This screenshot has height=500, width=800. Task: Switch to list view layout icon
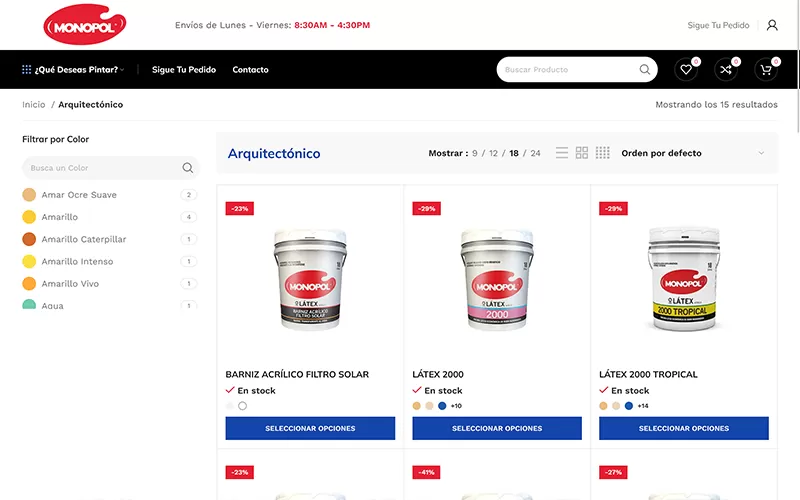pyautogui.click(x=562, y=153)
